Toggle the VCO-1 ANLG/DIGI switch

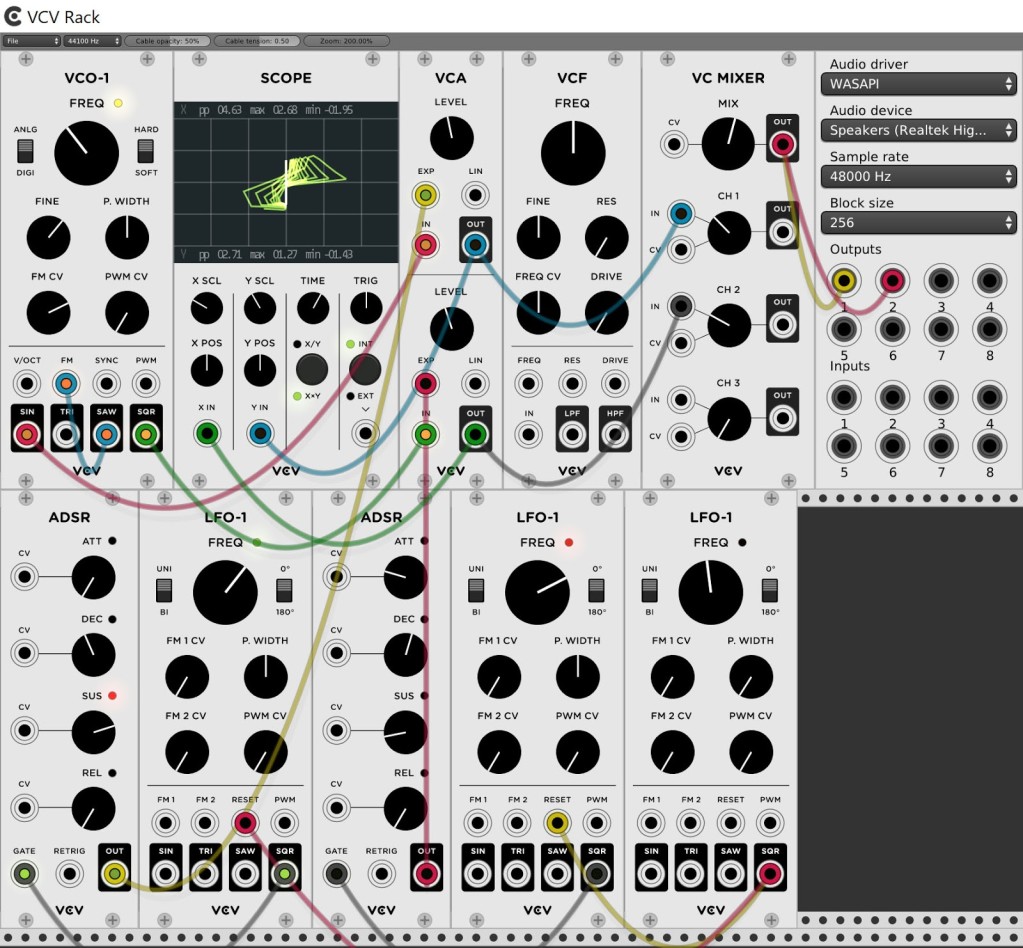26,151
